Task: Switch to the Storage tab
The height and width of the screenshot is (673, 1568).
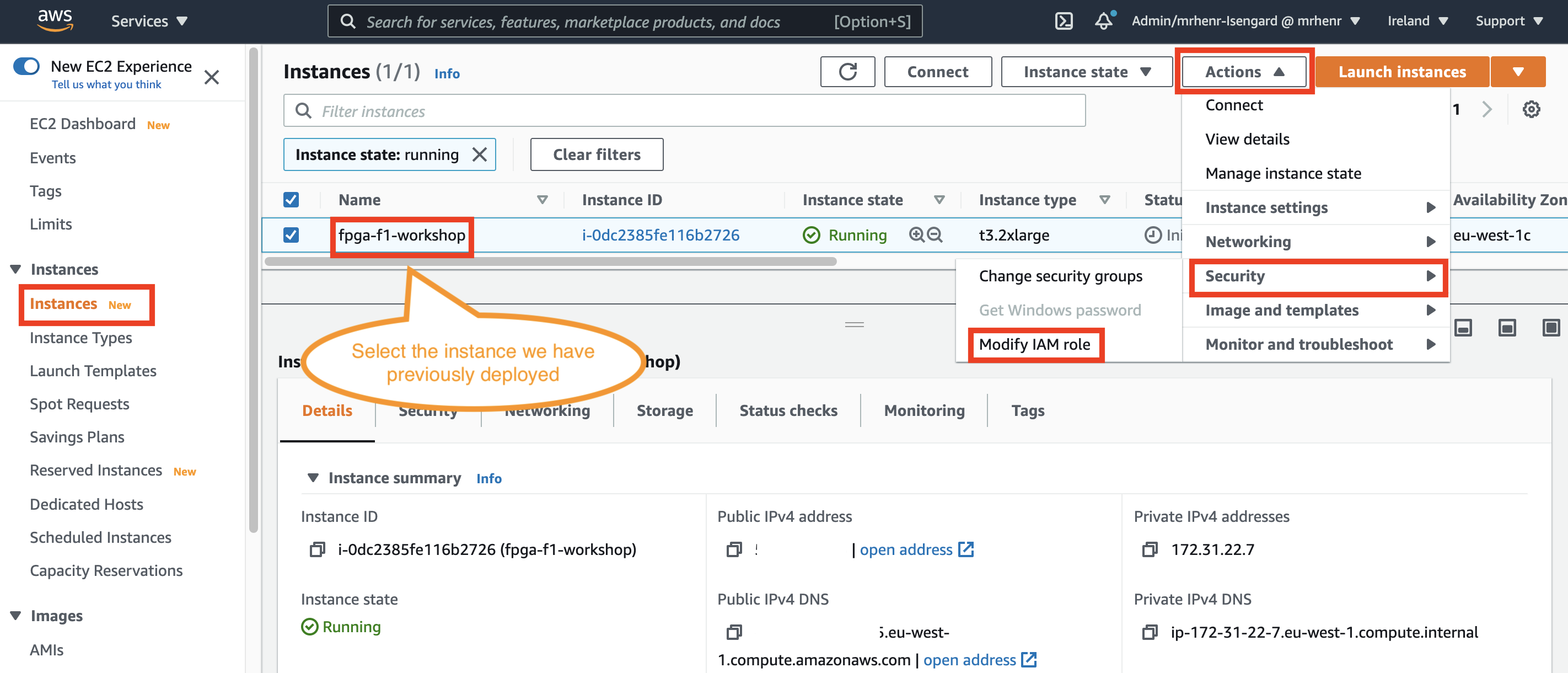Action: coord(665,410)
